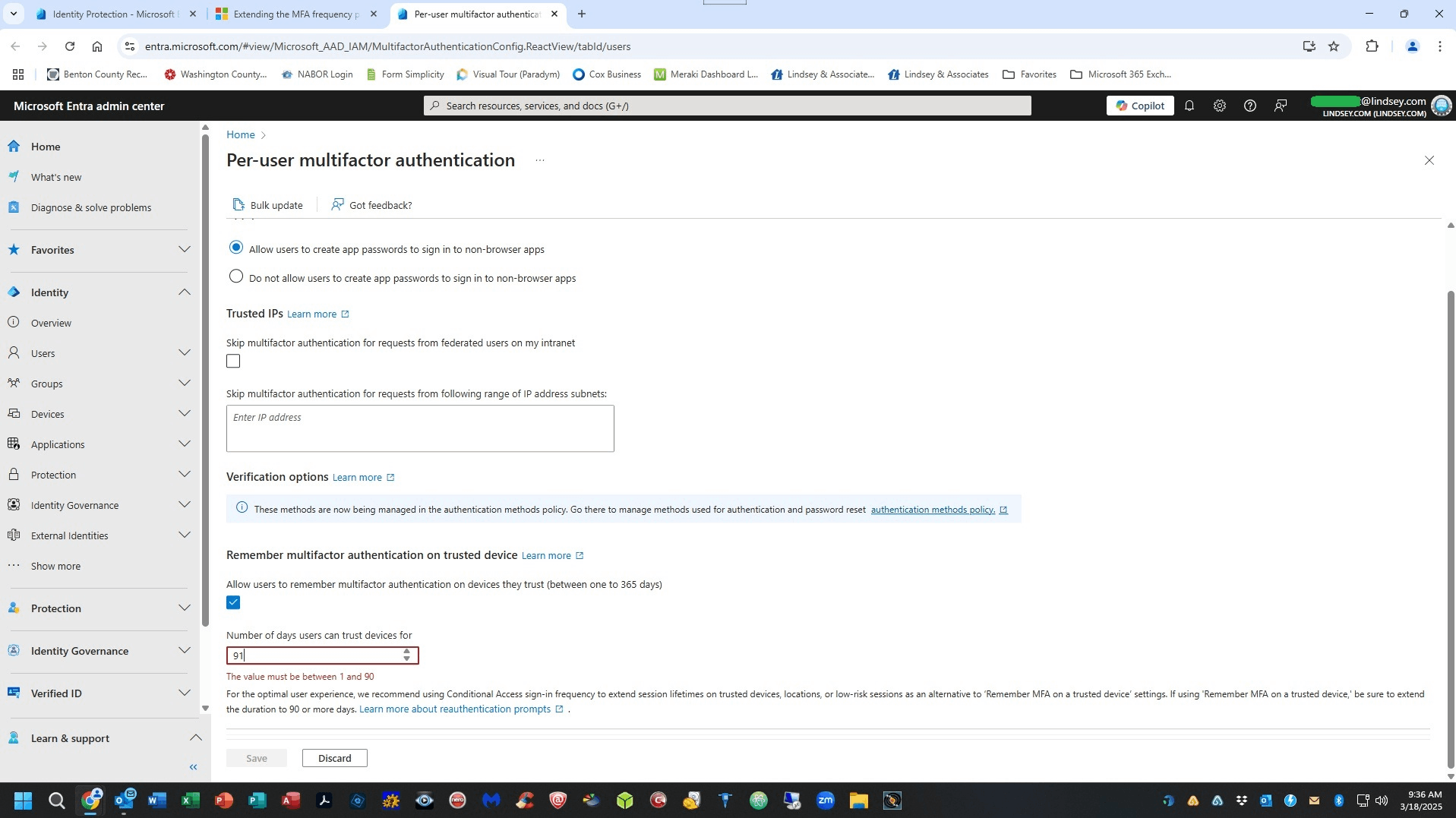Select the Home icon in the sidebar
This screenshot has height=818, width=1456.
click(x=14, y=146)
